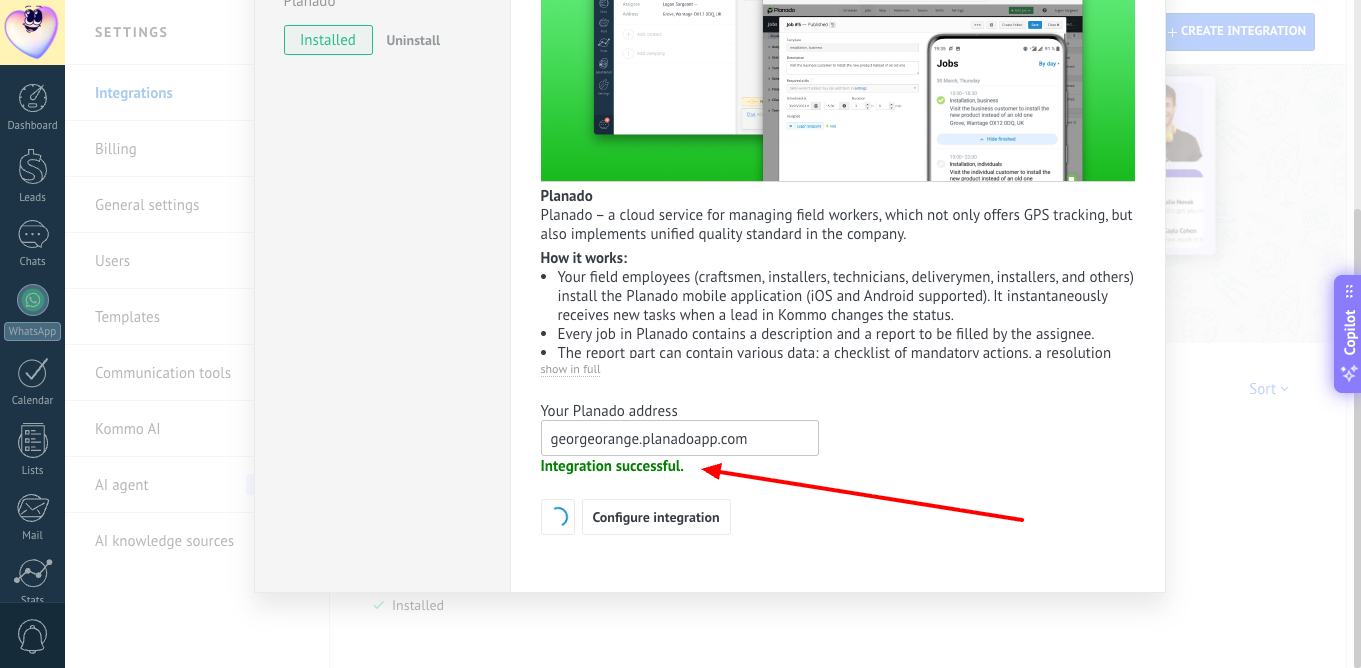Viewport: 1361px width, 668px height.
Task: Open the Lists sidebar icon
Action: (32, 449)
